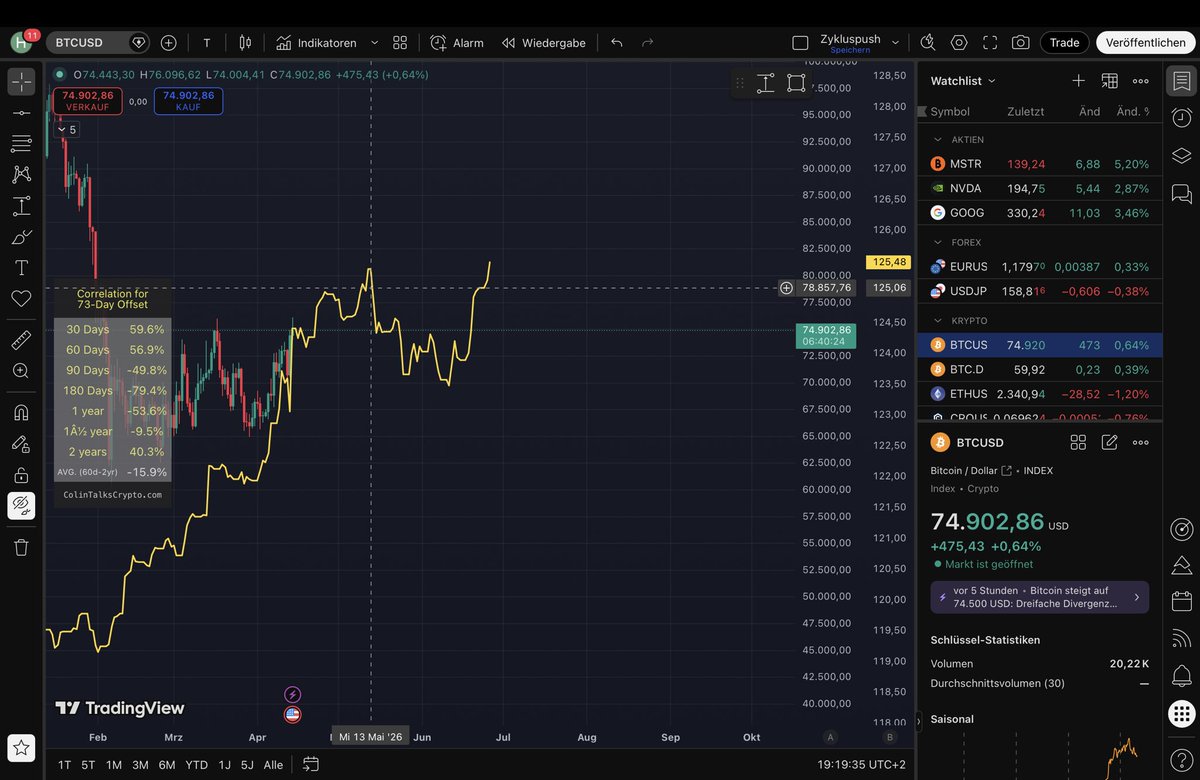Open the object tree layers panel
The height and width of the screenshot is (780, 1200).
[x=1181, y=156]
